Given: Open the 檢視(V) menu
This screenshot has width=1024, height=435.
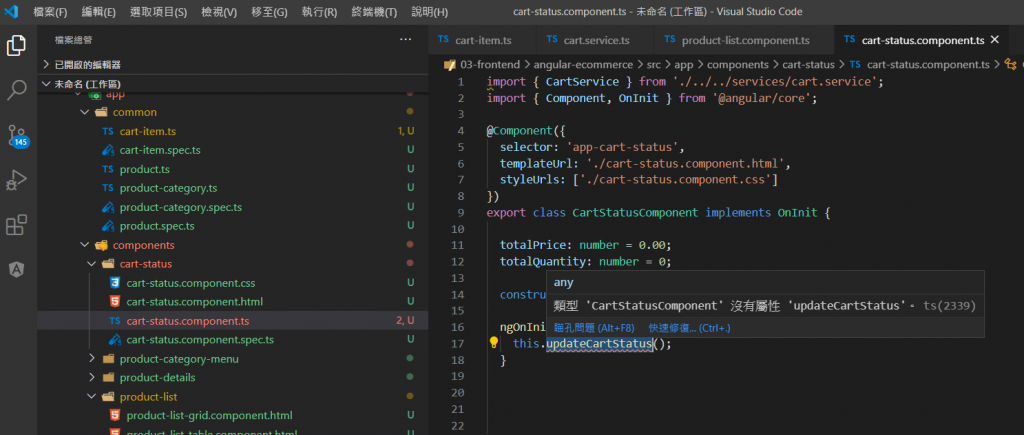Looking at the screenshot, I should [x=219, y=12].
